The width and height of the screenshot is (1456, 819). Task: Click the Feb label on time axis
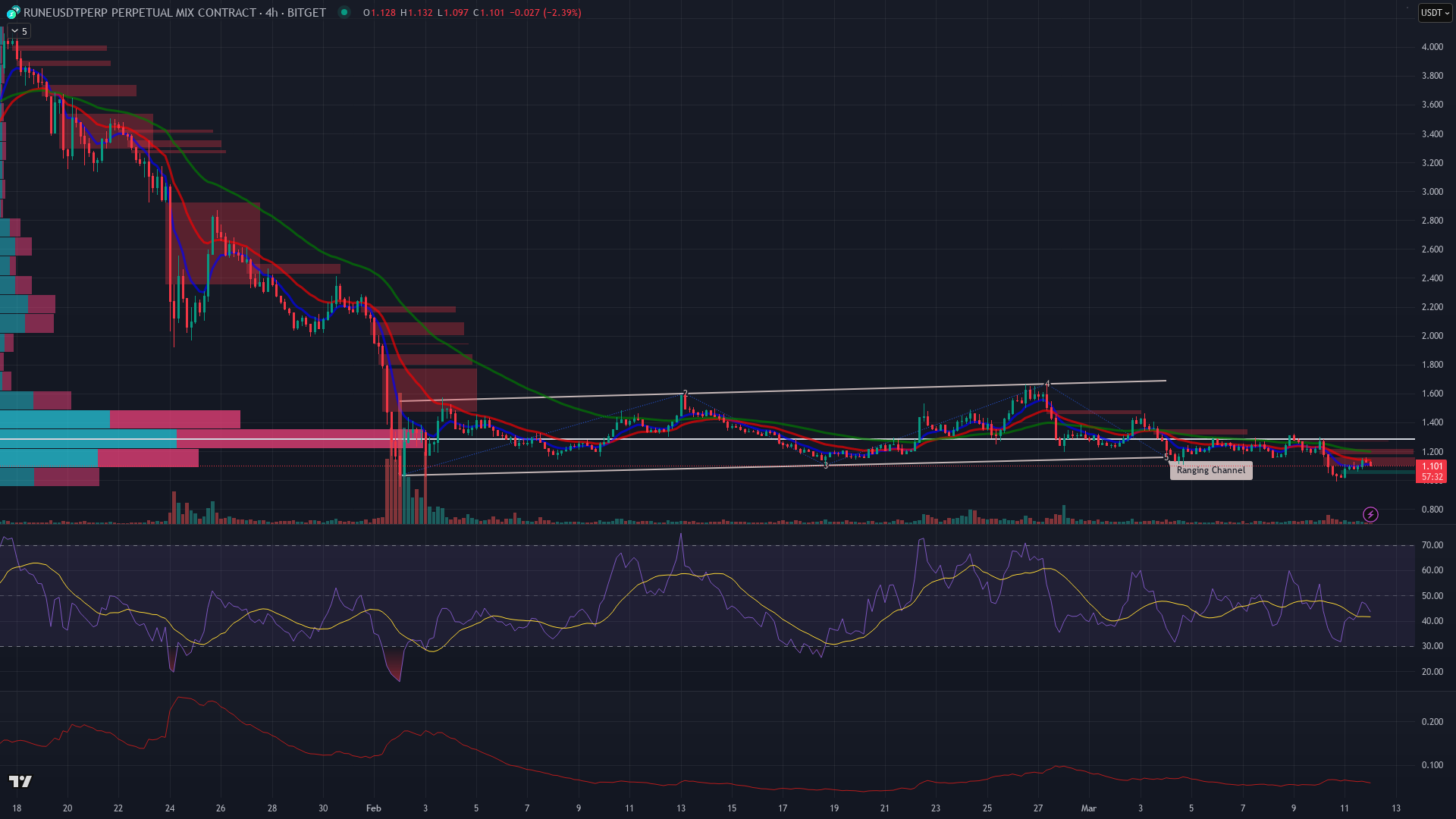coord(373,808)
